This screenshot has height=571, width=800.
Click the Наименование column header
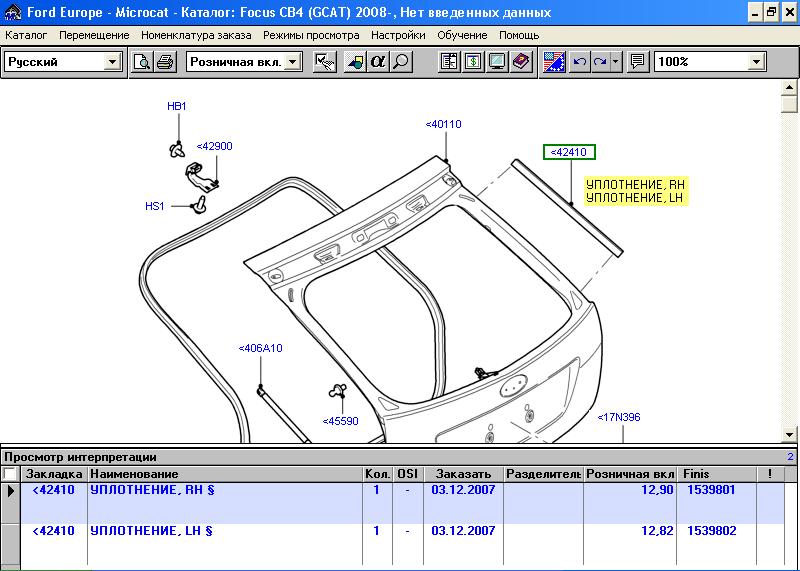[225, 474]
